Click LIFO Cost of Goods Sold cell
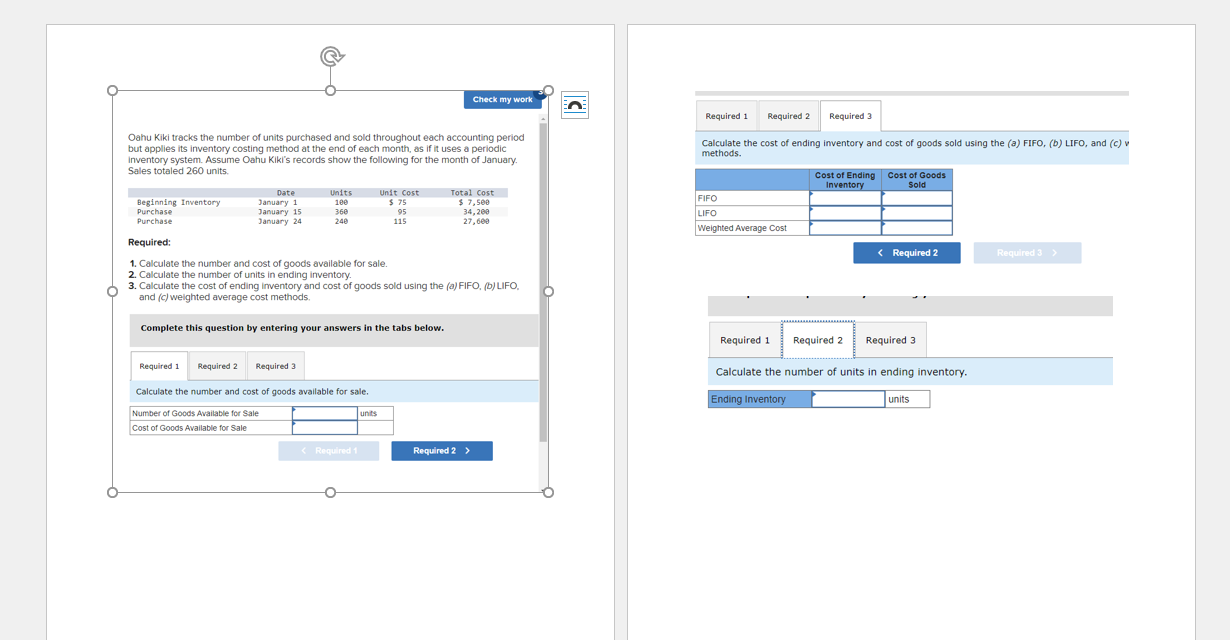The height and width of the screenshot is (640, 1230). point(917,213)
